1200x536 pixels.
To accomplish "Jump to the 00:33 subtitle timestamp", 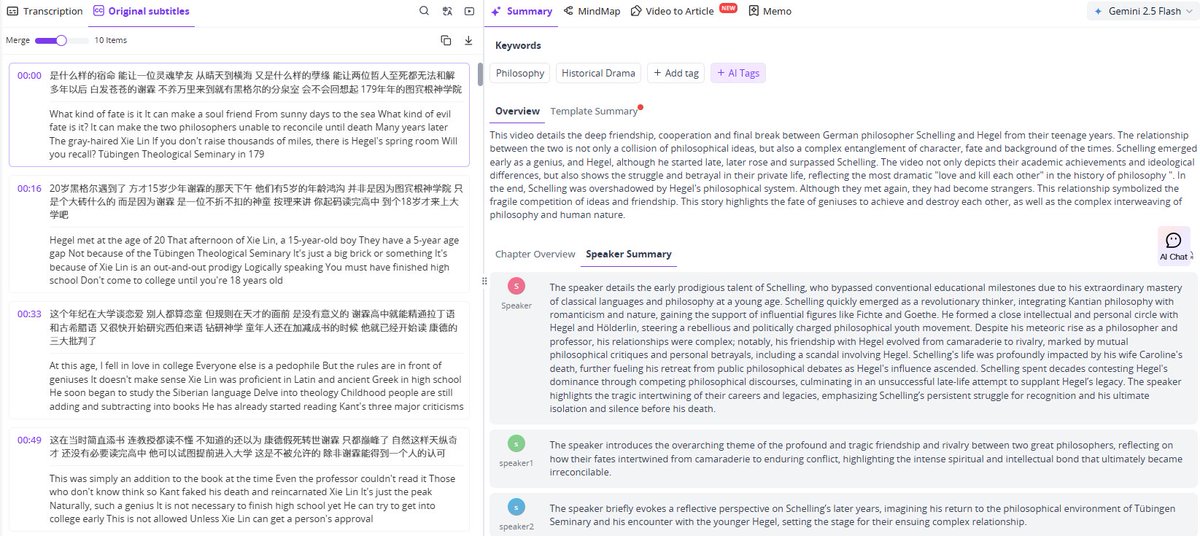I will 29,314.
